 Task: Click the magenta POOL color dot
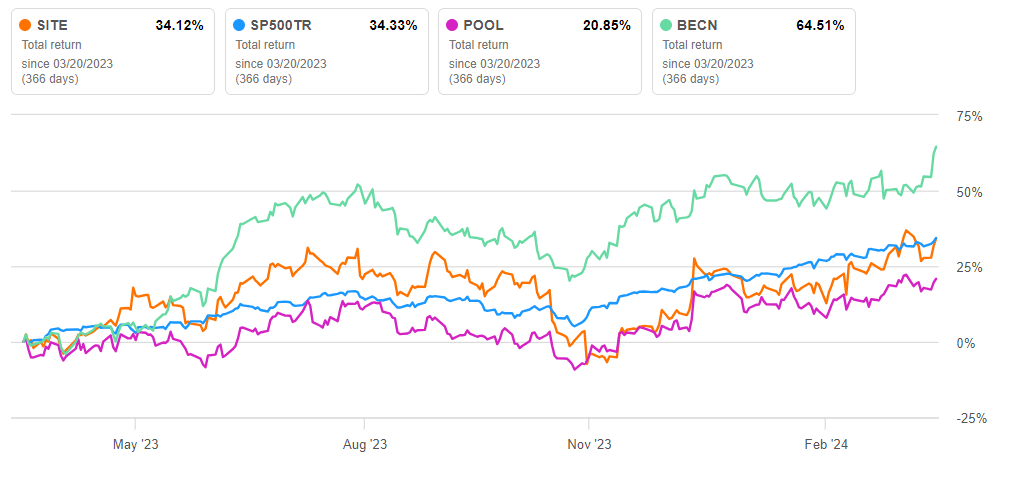pyautogui.click(x=455, y=25)
